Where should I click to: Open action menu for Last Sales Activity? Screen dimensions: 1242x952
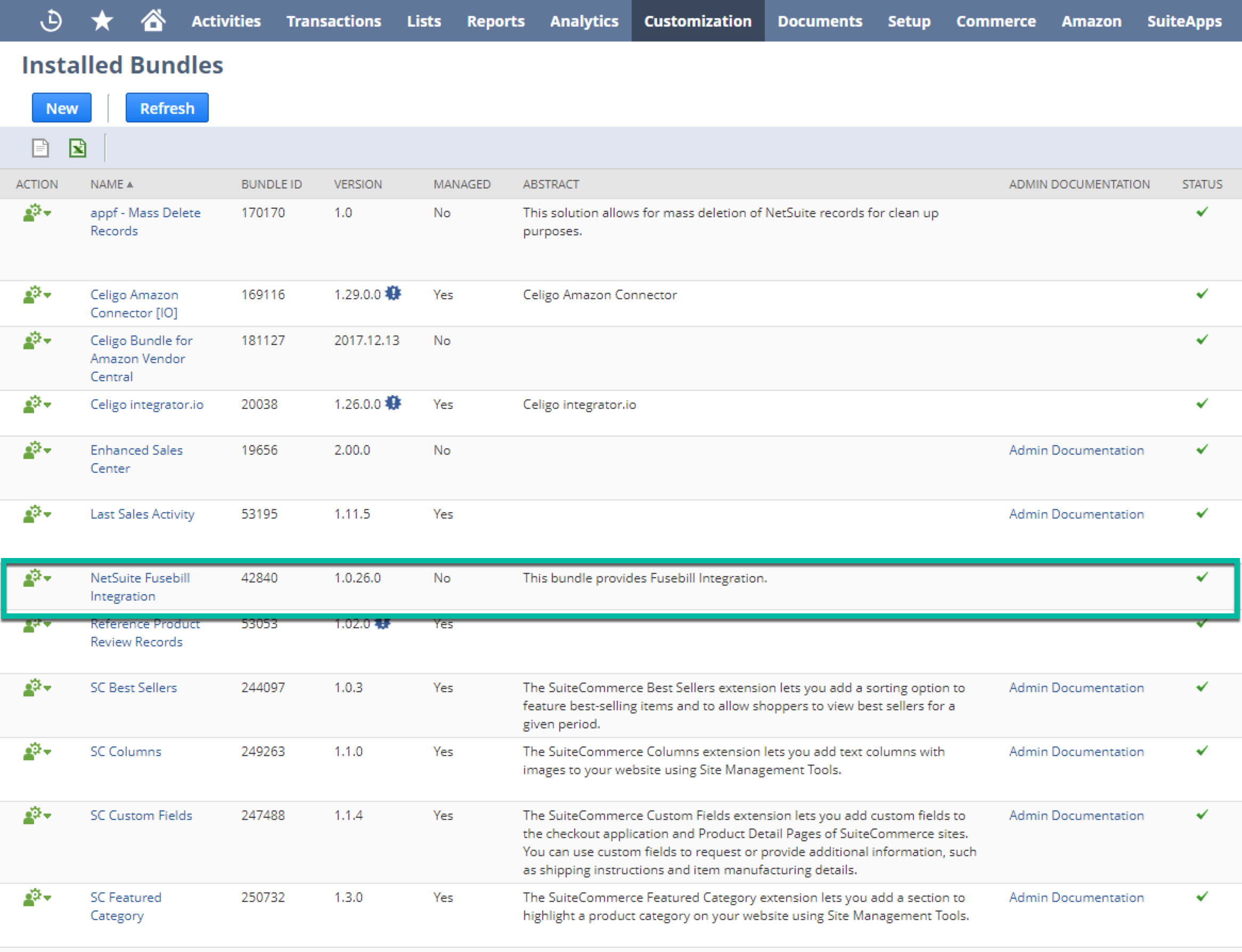tap(37, 514)
